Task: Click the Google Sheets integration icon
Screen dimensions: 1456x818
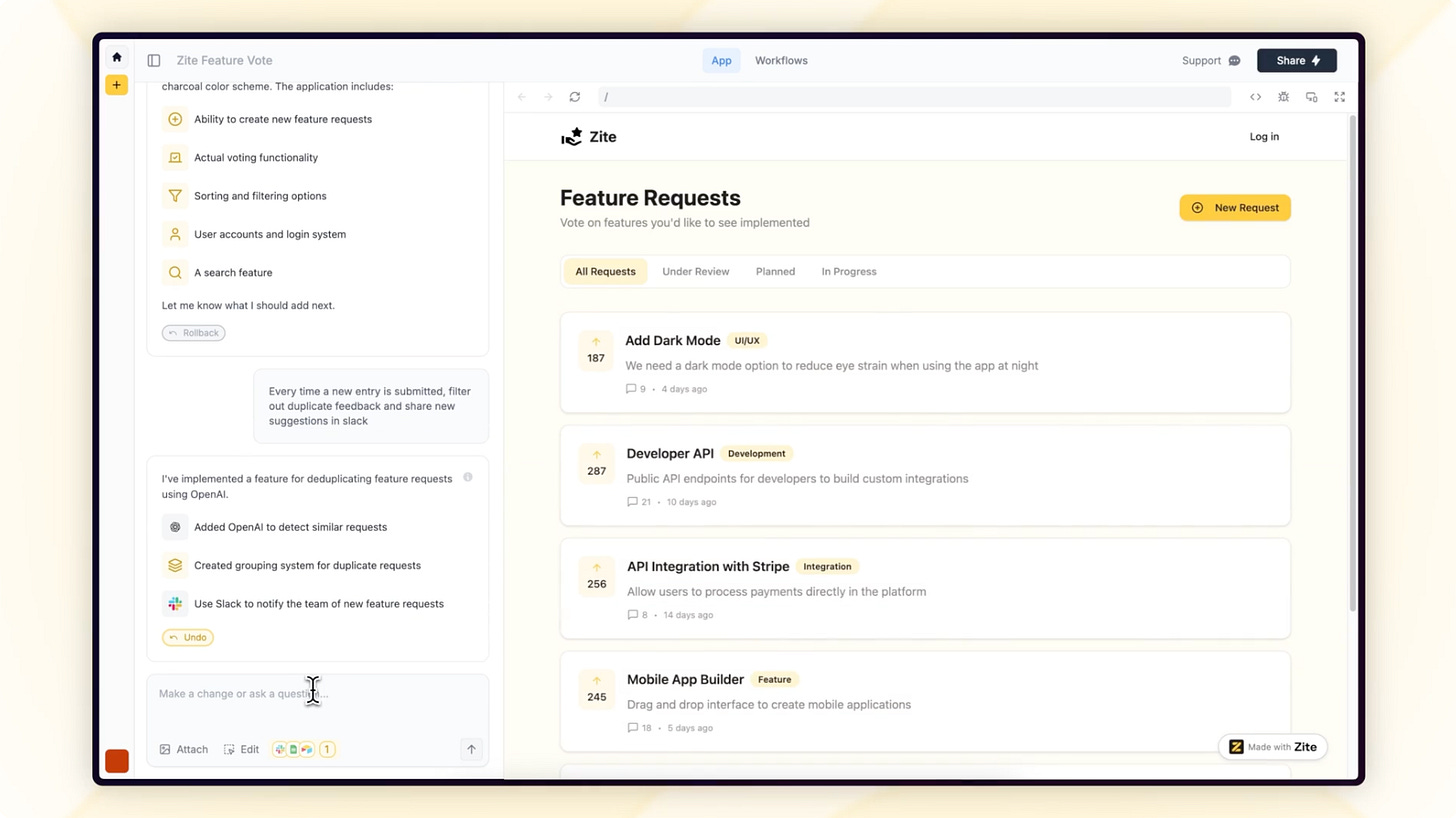Action: point(294,749)
